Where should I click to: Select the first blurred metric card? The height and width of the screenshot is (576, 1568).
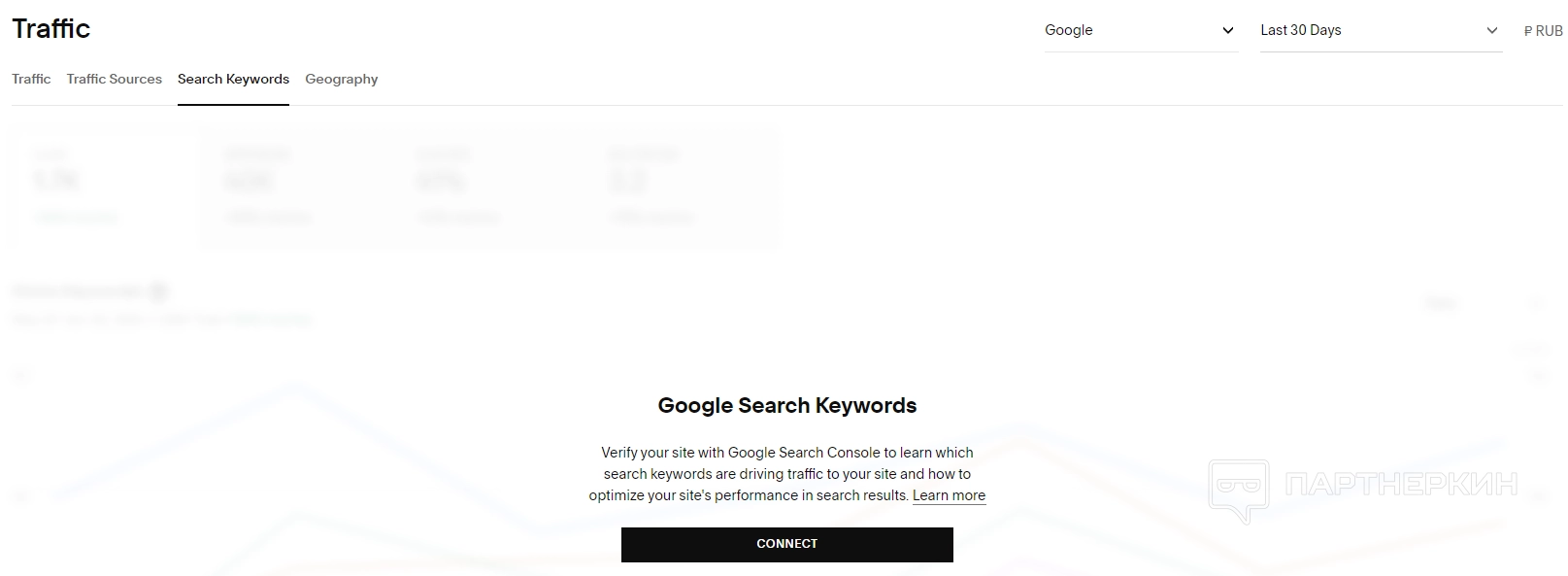coord(105,187)
